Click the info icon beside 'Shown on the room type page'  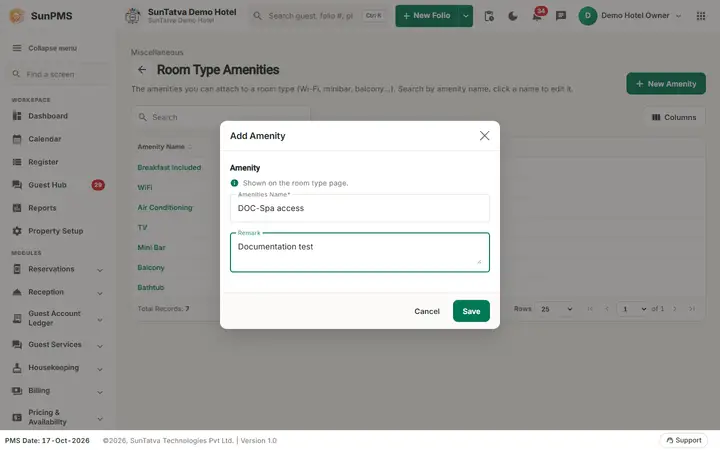234,183
